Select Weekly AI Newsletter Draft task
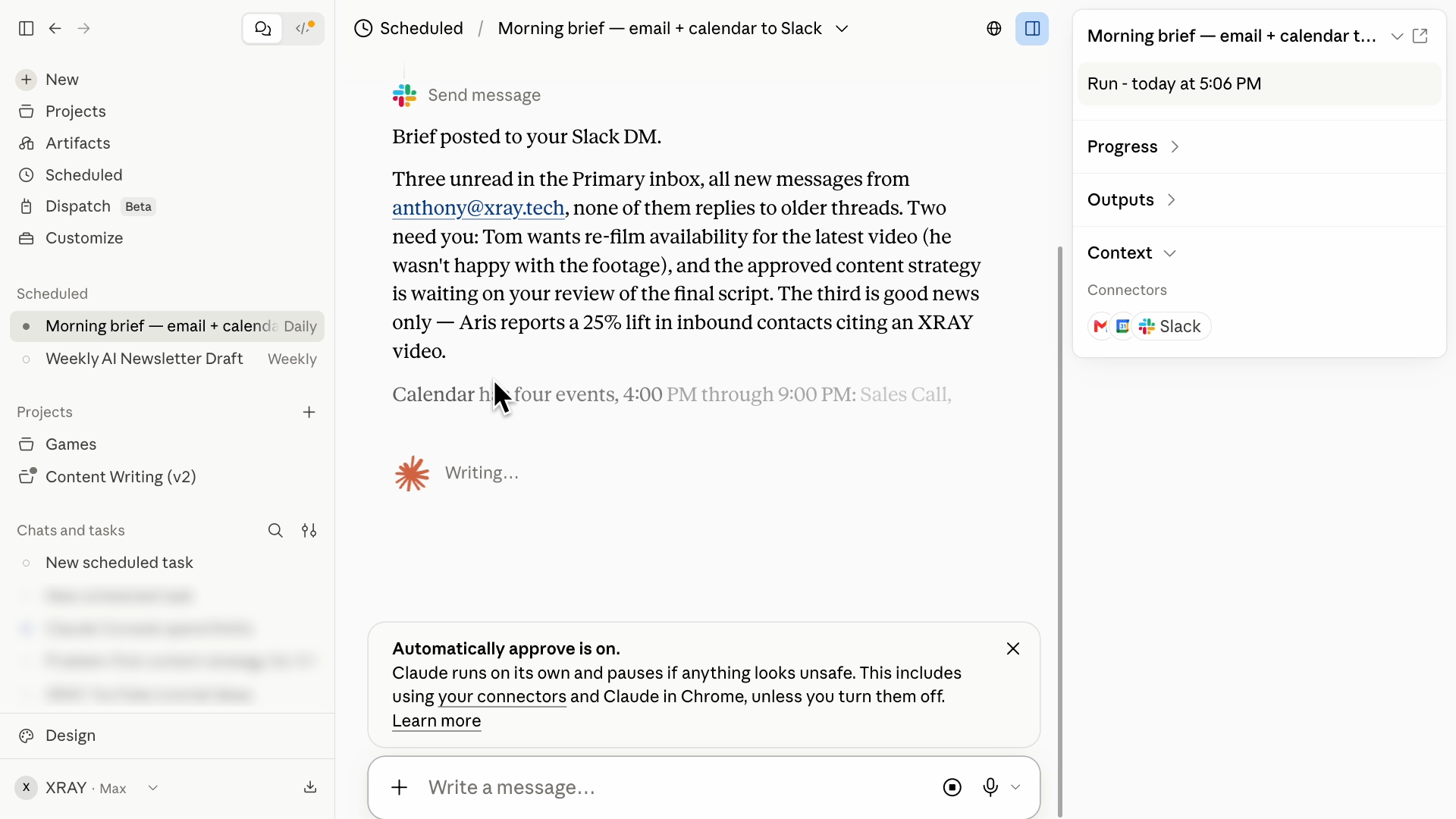1456x819 pixels. pos(167,359)
